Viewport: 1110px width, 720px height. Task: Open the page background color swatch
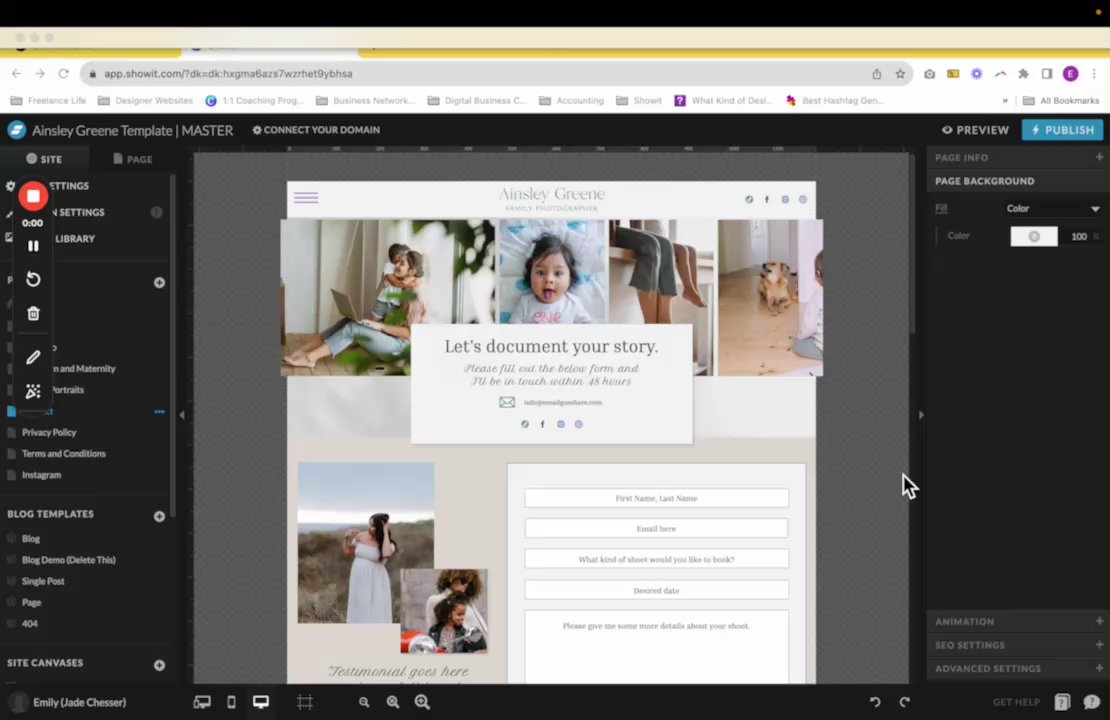[1034, 236]
